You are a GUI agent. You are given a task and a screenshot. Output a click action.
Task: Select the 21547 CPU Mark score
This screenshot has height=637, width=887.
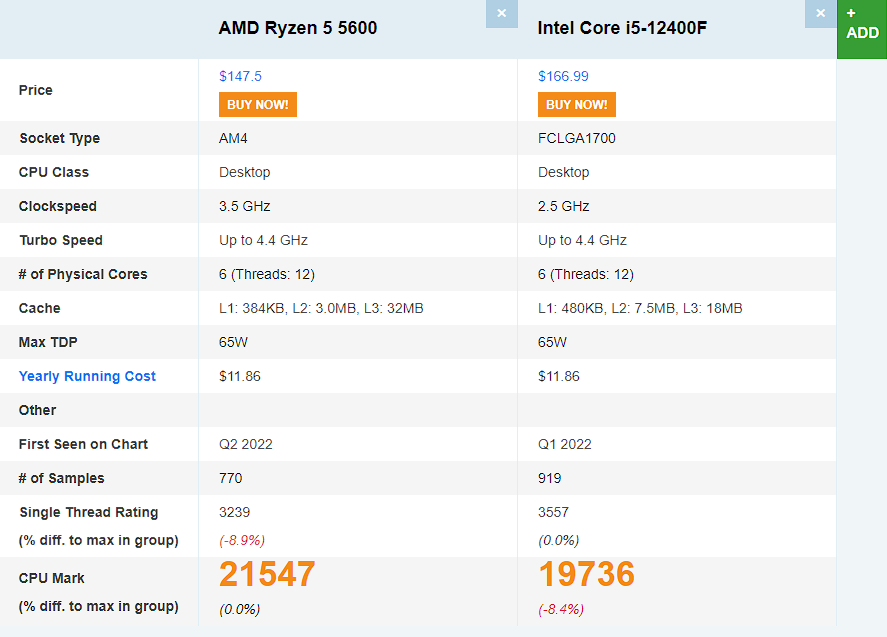click(x=267, y=574)
